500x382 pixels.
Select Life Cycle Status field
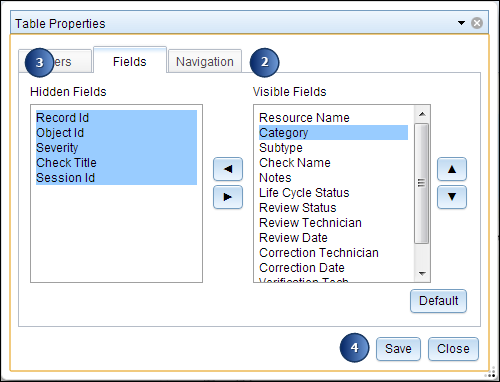[333, 193]
